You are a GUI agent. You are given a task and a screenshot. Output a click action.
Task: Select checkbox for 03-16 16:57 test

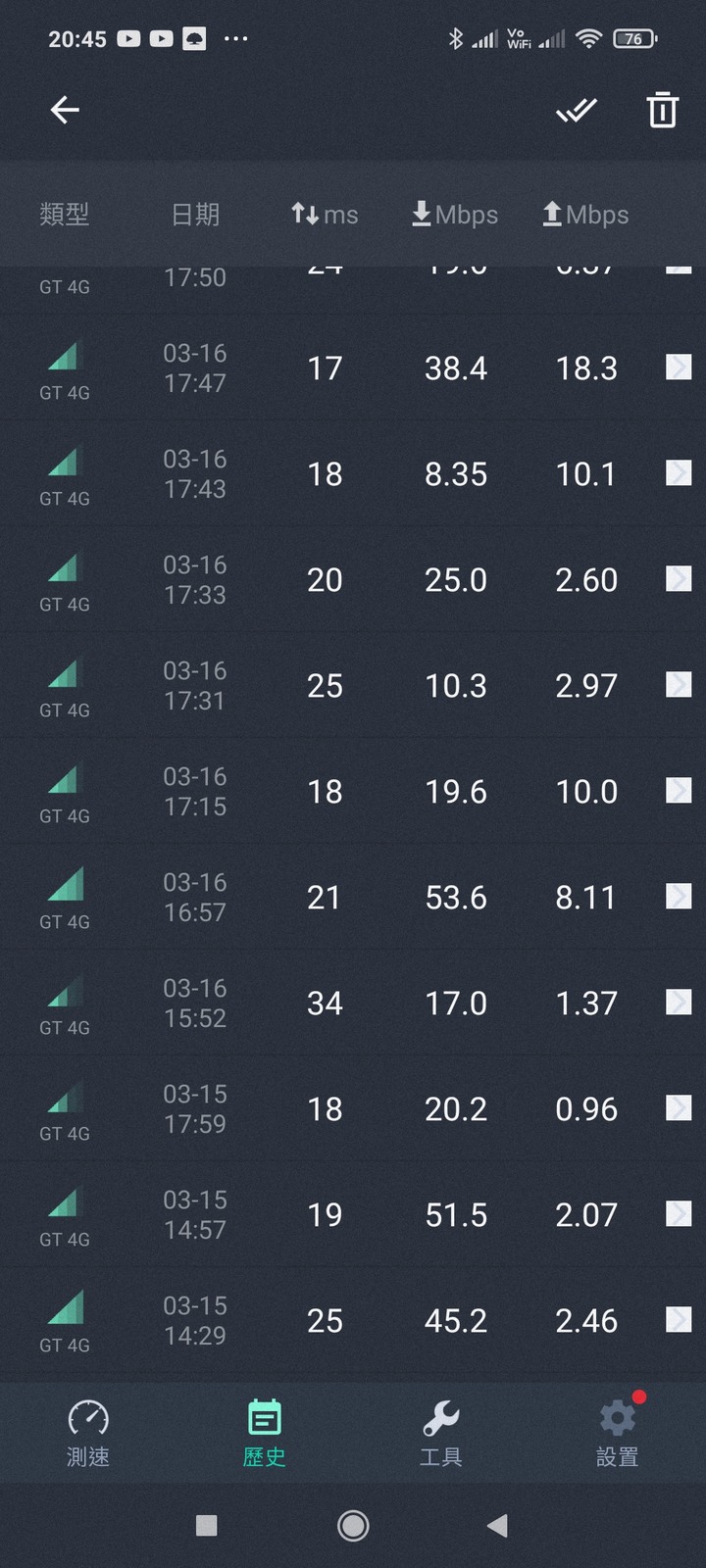click(x=679, y=897)
